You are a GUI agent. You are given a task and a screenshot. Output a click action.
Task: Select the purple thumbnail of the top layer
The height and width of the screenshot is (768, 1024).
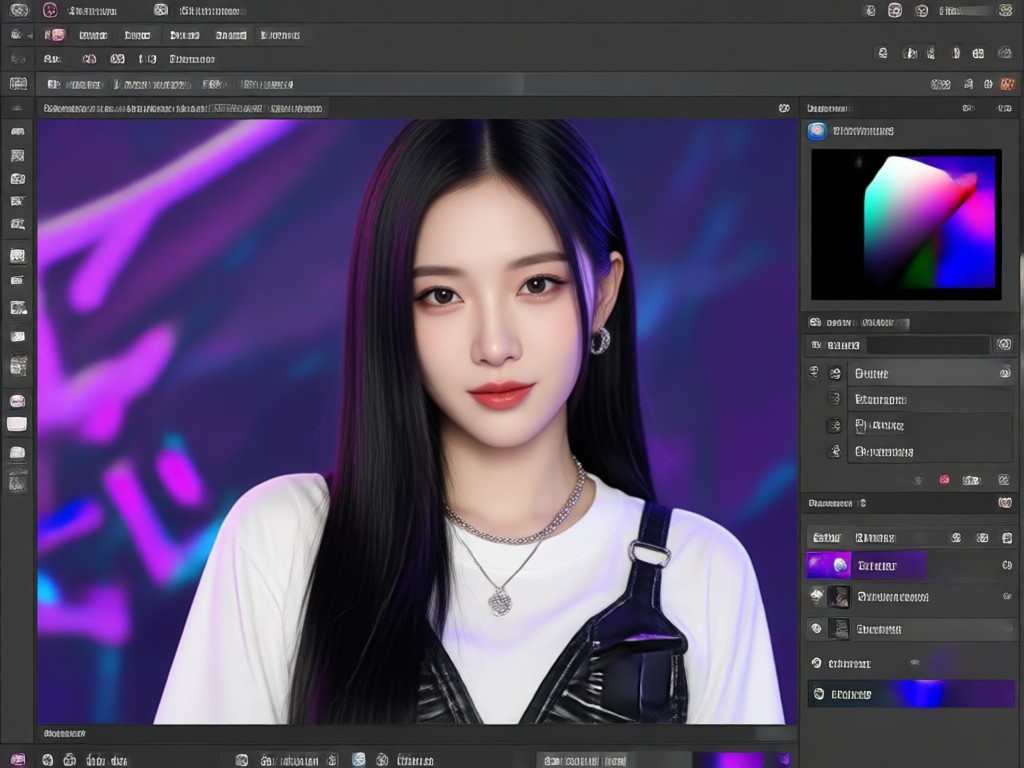point(828,565)
